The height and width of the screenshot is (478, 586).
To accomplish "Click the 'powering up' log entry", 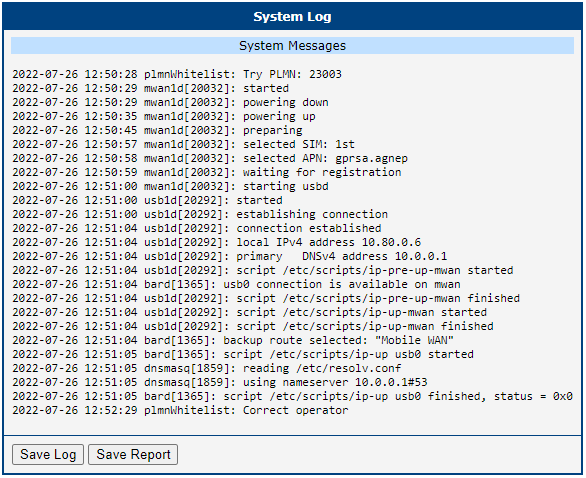I will coord(164,116).
